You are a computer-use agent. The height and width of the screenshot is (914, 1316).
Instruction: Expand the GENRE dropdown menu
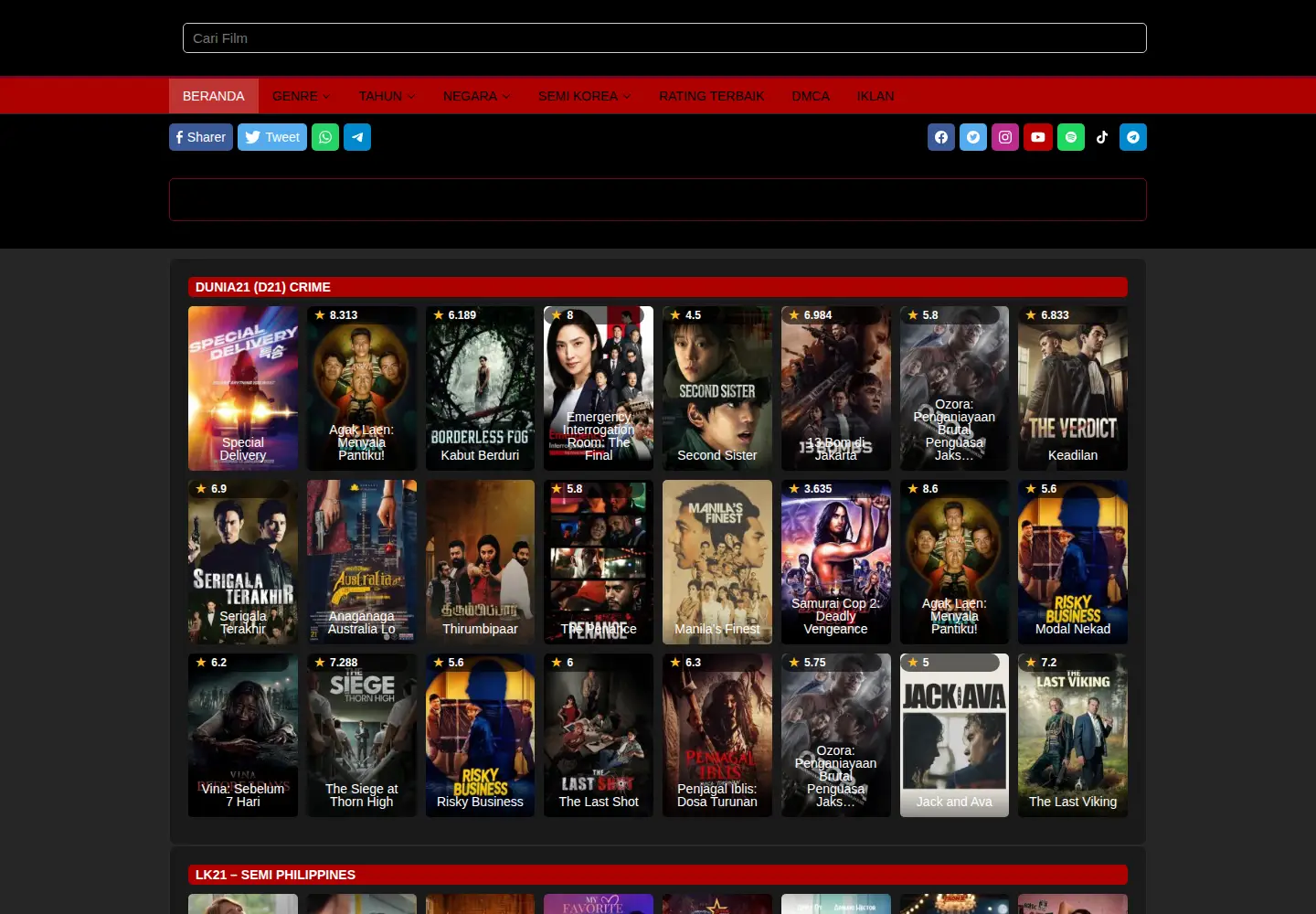point(302,96)
